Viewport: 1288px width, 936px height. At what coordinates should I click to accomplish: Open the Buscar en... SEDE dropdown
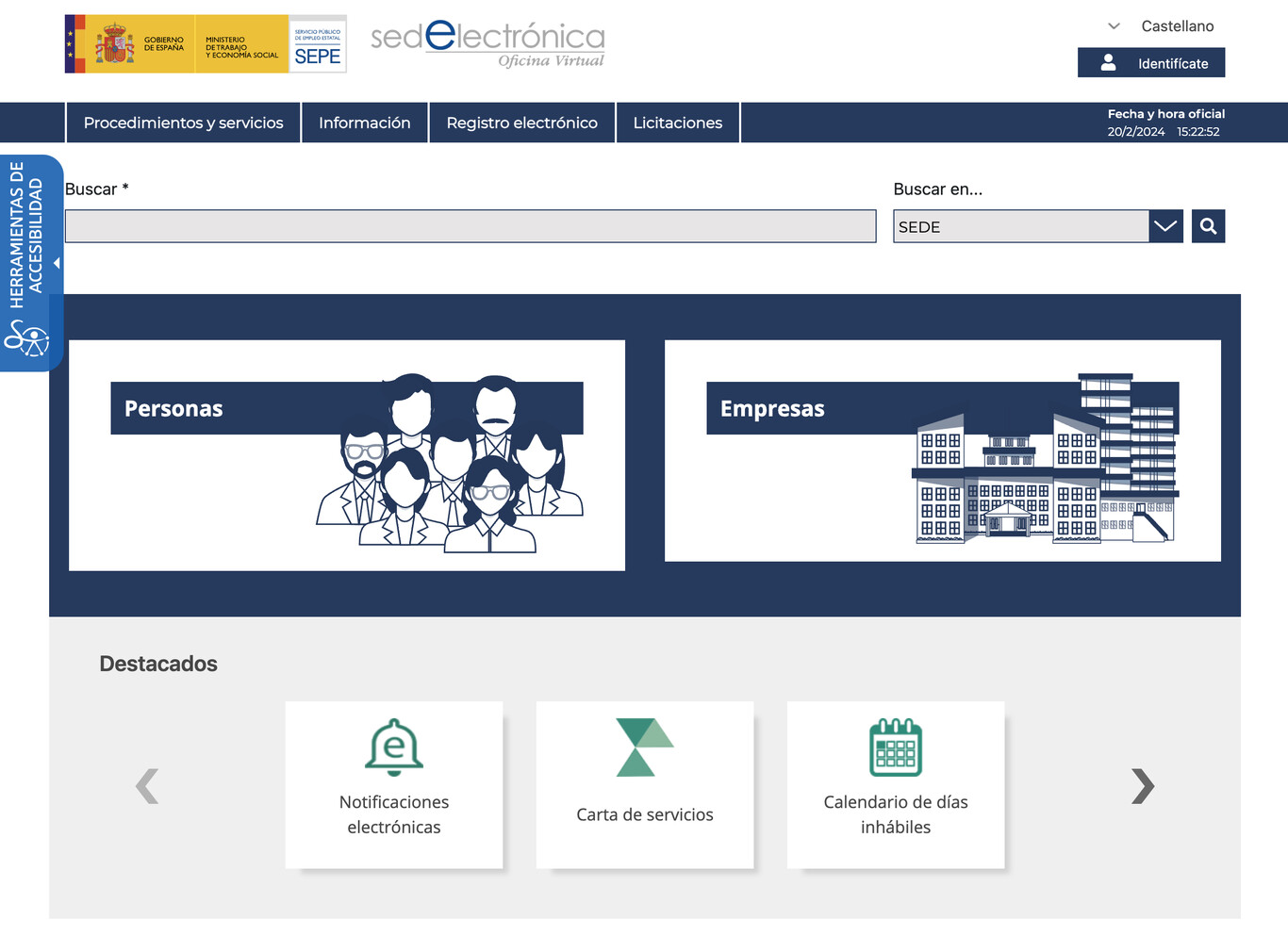coord(1165,226)
